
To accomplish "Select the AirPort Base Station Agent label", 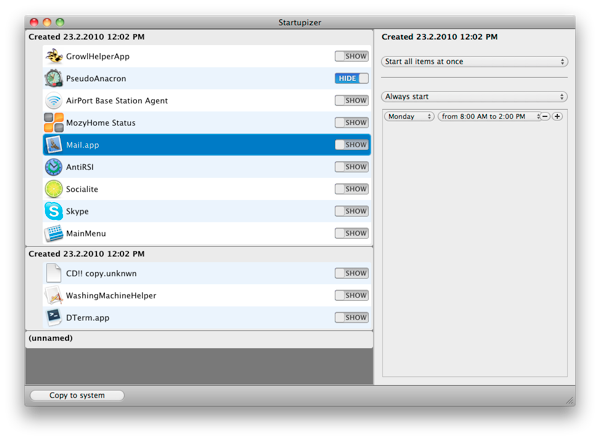I will (117, 101).
